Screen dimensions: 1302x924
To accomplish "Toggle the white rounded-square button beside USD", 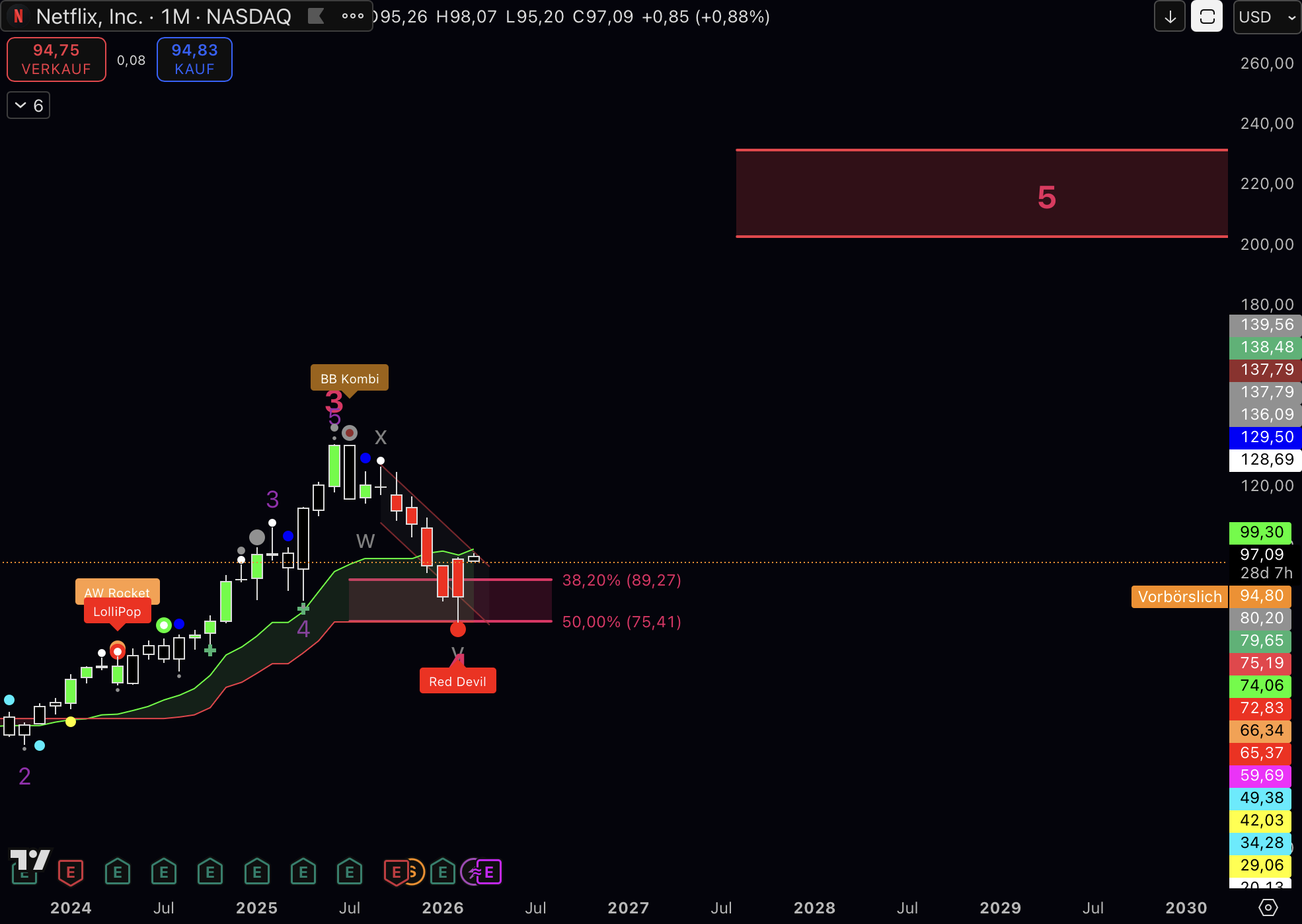I will pyautogui.click(x=1207, y=17).
